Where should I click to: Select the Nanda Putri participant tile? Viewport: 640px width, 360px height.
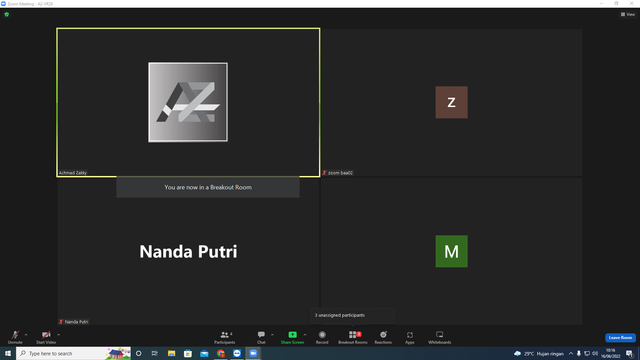pos(188,251)
